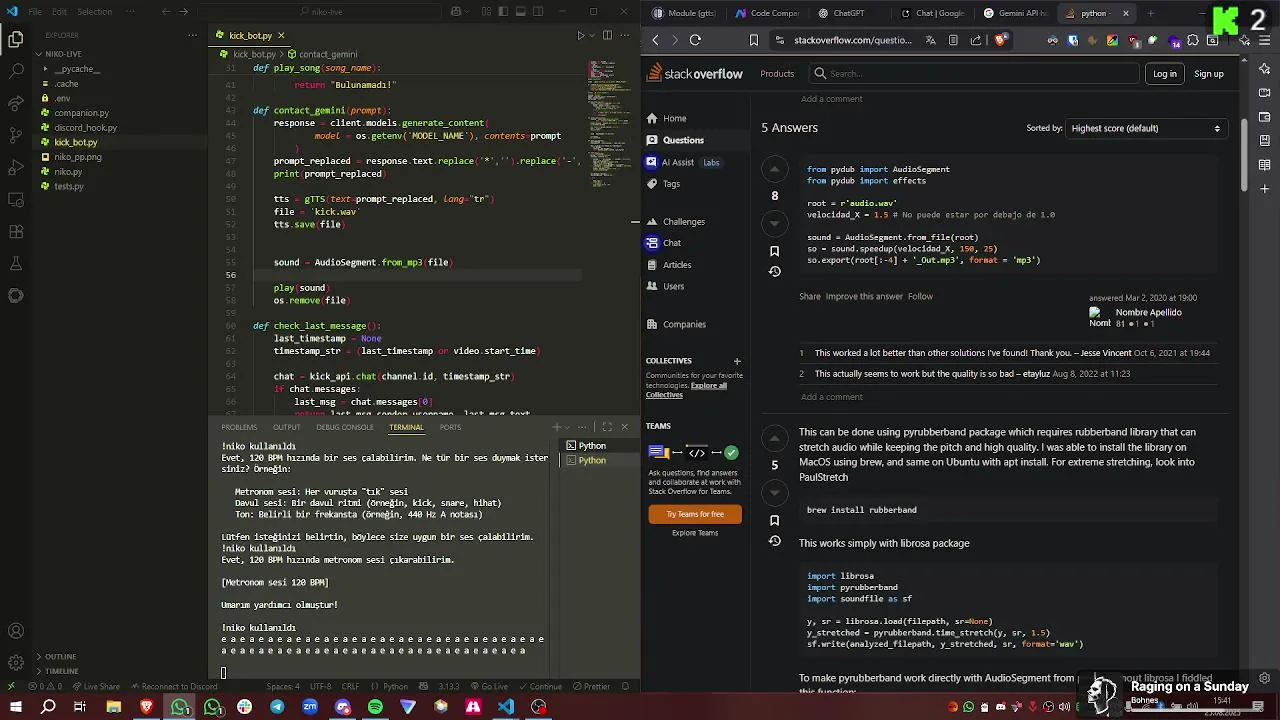Screen dimensions: 1280x720
Task: Open the Products menu link
Action: [777, 73]
